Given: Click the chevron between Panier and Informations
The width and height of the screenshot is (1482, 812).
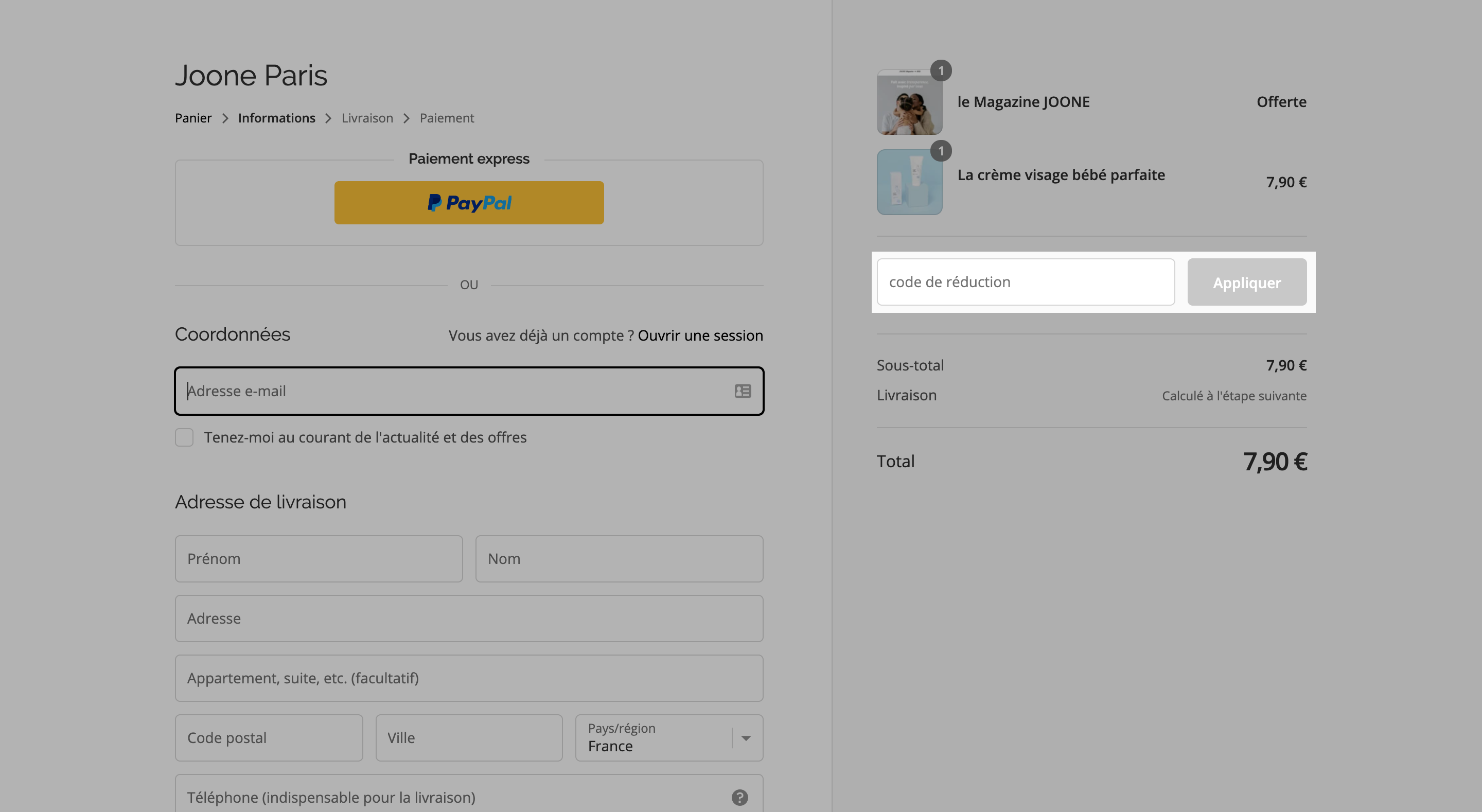Looking at the screenshot, I should point(225,118).
